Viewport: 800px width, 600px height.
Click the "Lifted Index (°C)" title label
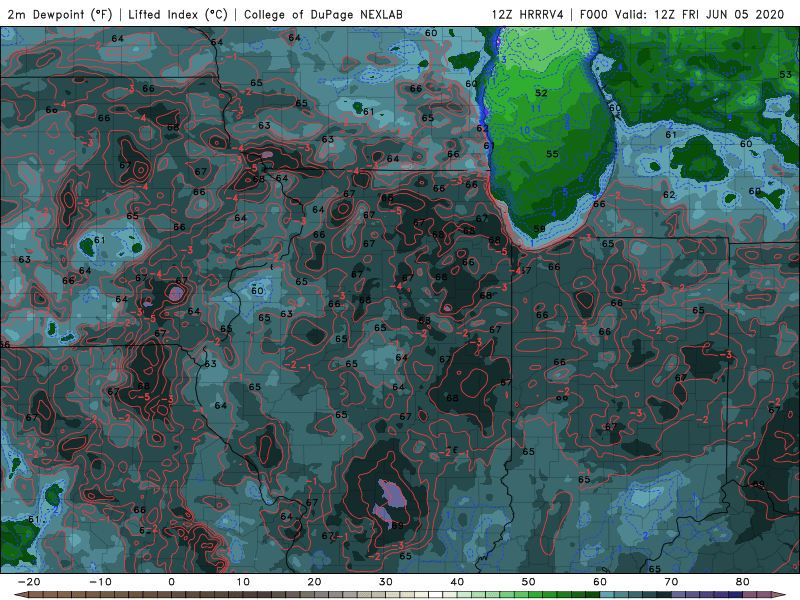pyautogui.click(x=178, y=14)
